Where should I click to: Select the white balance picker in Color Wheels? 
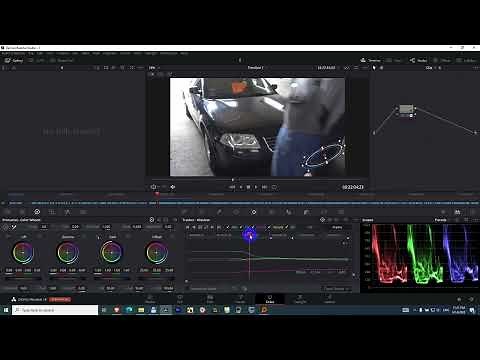click(14, 227)
